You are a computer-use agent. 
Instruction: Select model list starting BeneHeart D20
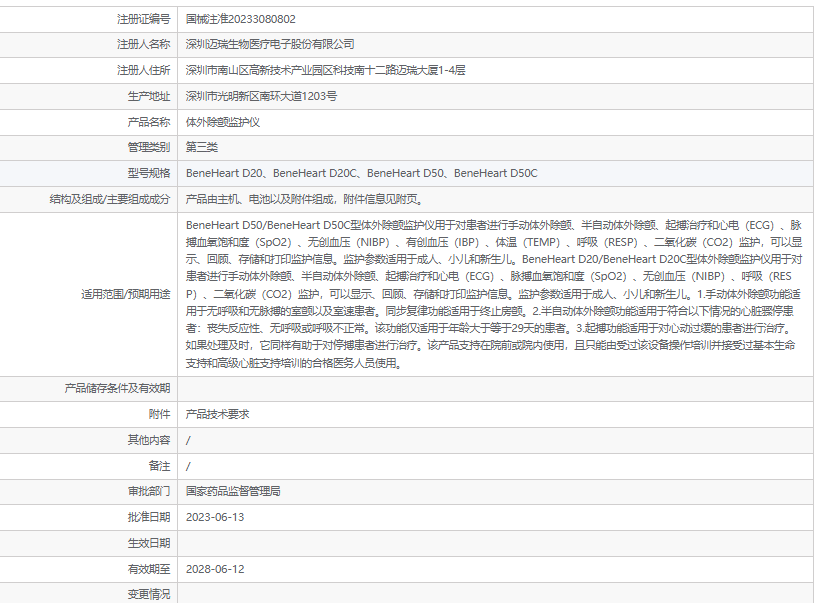pyautogui.click(x=361, y=173)
